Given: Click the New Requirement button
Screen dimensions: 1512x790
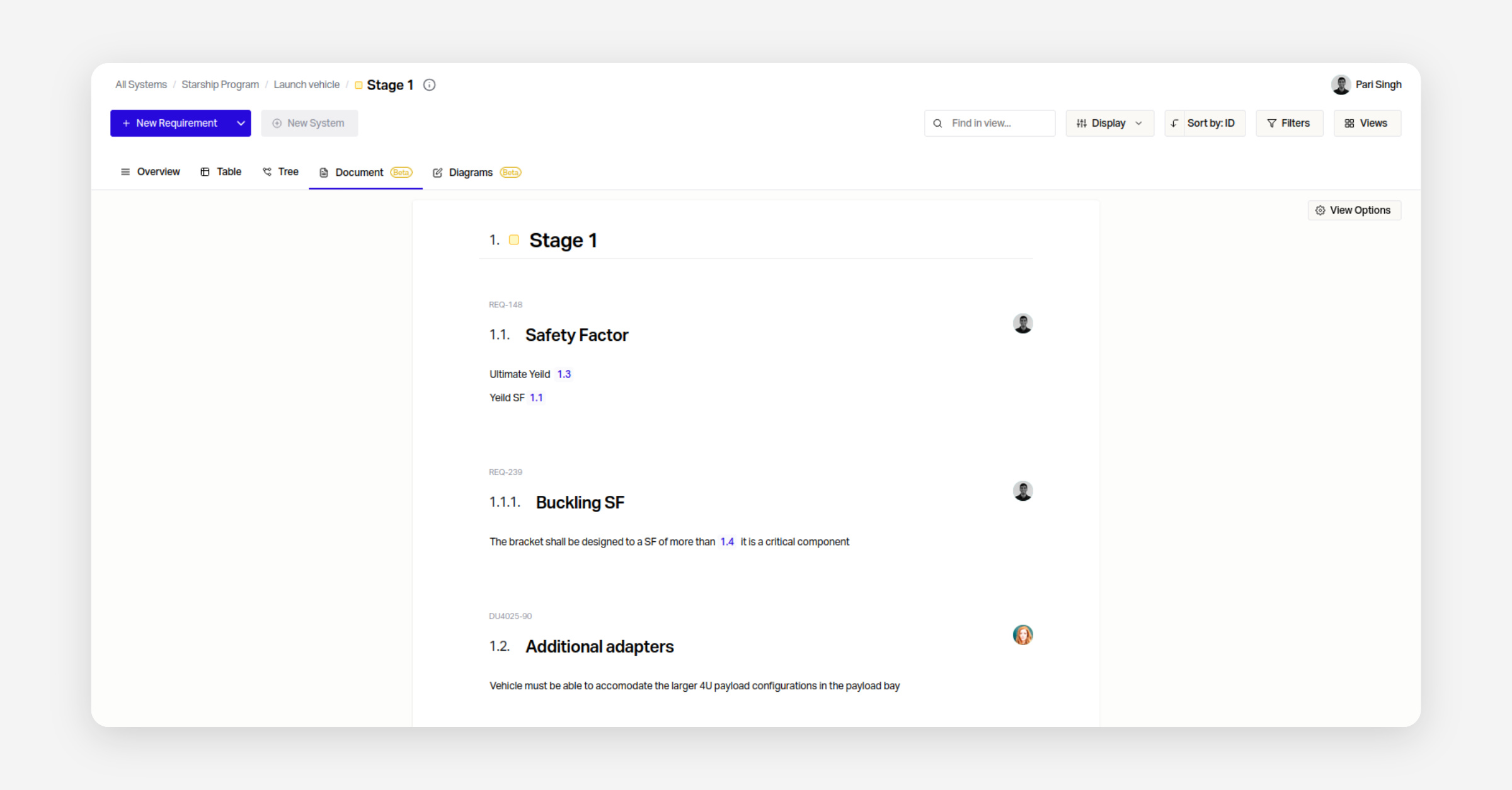Looking at the screenshot, I should point(170,123).
